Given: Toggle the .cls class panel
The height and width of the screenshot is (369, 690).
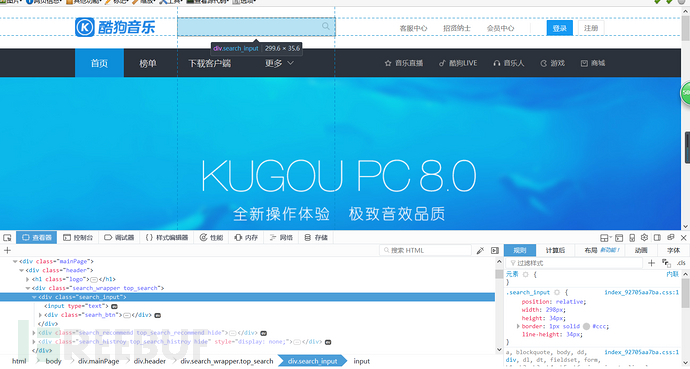Looking at the screenshot, I should [x=681, y=263].
